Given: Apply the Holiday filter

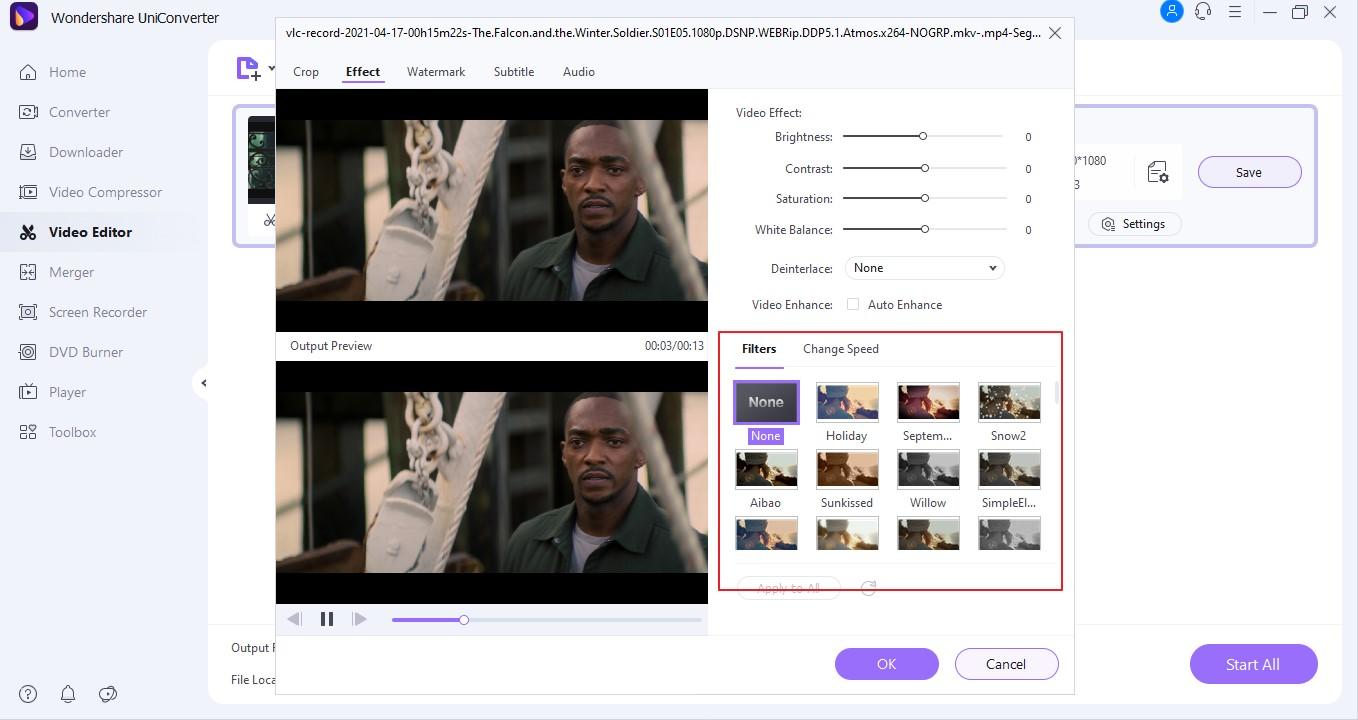Looking at the screenshot, I should tap(847, 402).
